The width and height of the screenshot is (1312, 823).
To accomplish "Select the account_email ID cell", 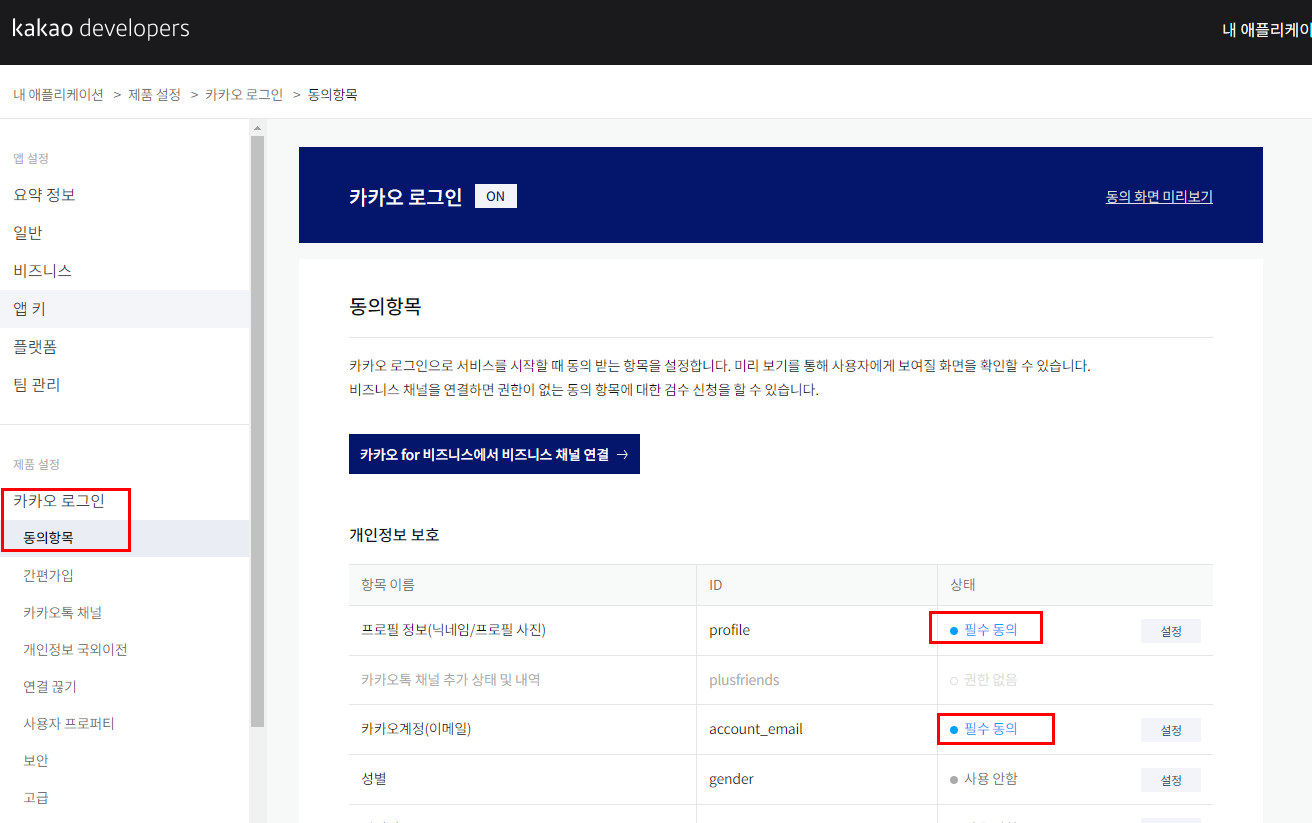I will coord(817,729).
